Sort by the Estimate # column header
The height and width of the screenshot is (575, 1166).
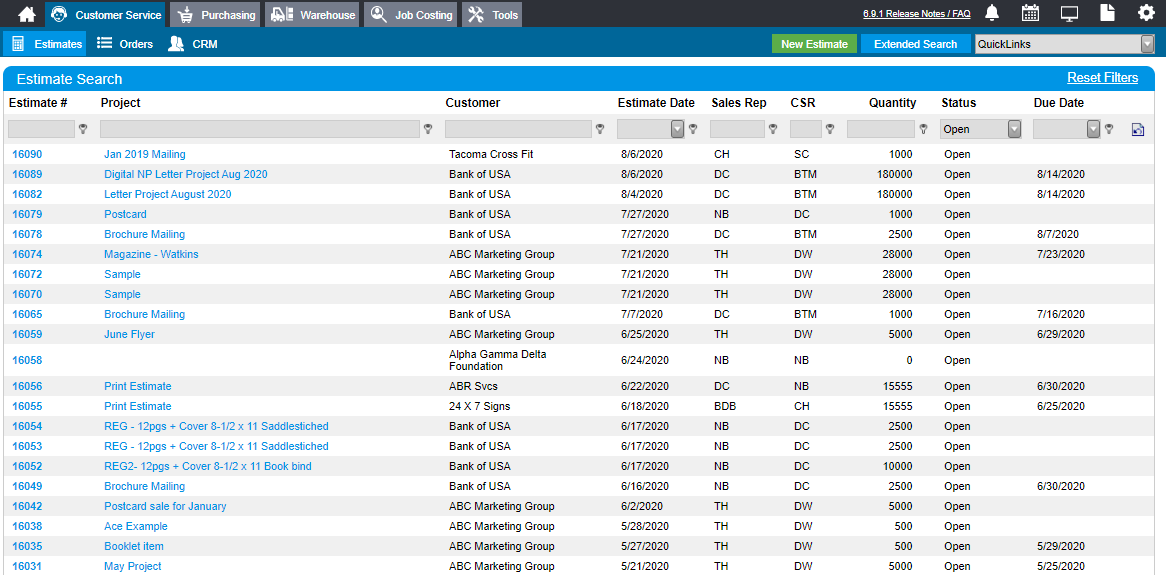(38, 103)
